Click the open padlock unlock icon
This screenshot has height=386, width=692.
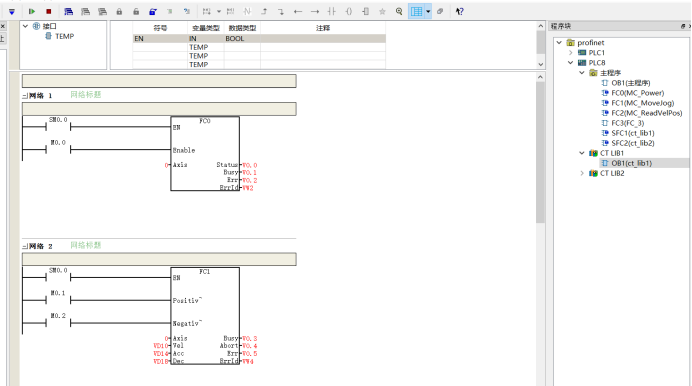(x=136, y=11)
